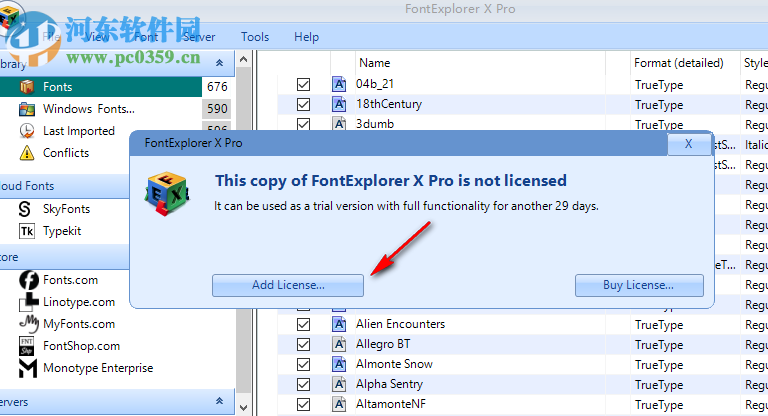Collapse the Servers section chevron
This screenshot has height=416, width=768.
coord(219,401)
